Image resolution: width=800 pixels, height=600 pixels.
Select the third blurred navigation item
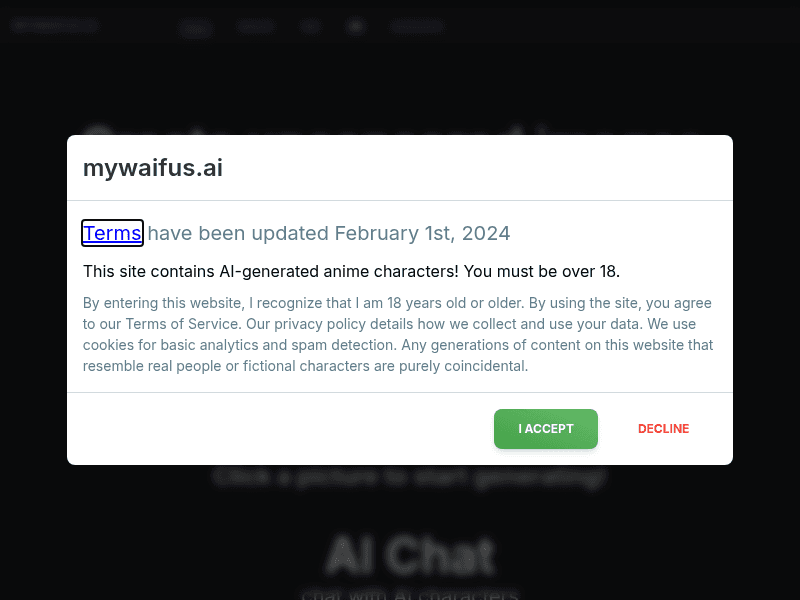click(x=310, y=26)
